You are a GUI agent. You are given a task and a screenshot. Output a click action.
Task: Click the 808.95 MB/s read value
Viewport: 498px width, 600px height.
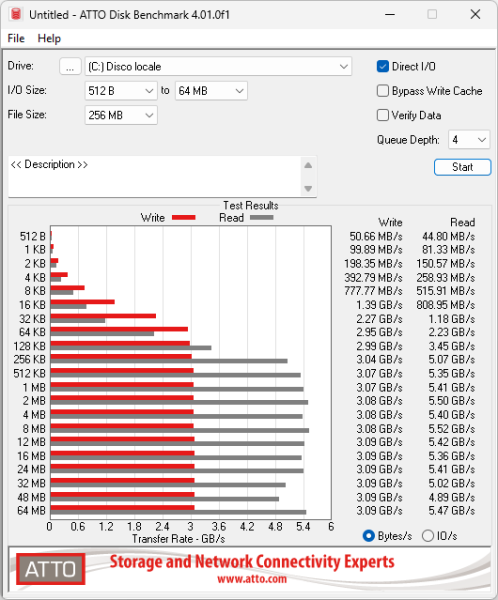click(446, 305)
